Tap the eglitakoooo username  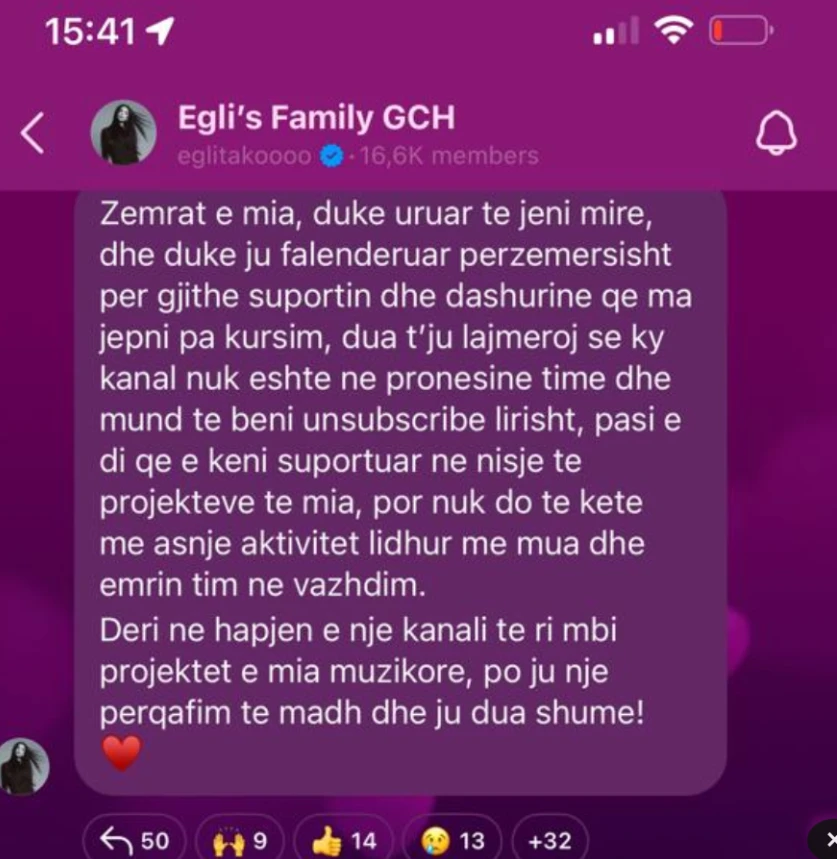[x=245, y=156]
